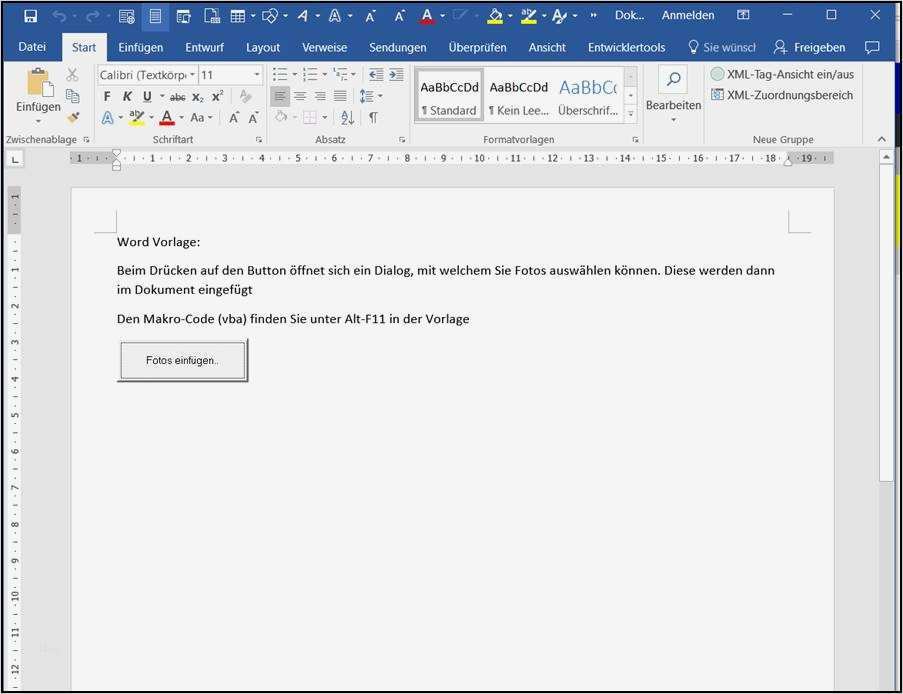Apply yellow text highlight color

coord(136,118)
